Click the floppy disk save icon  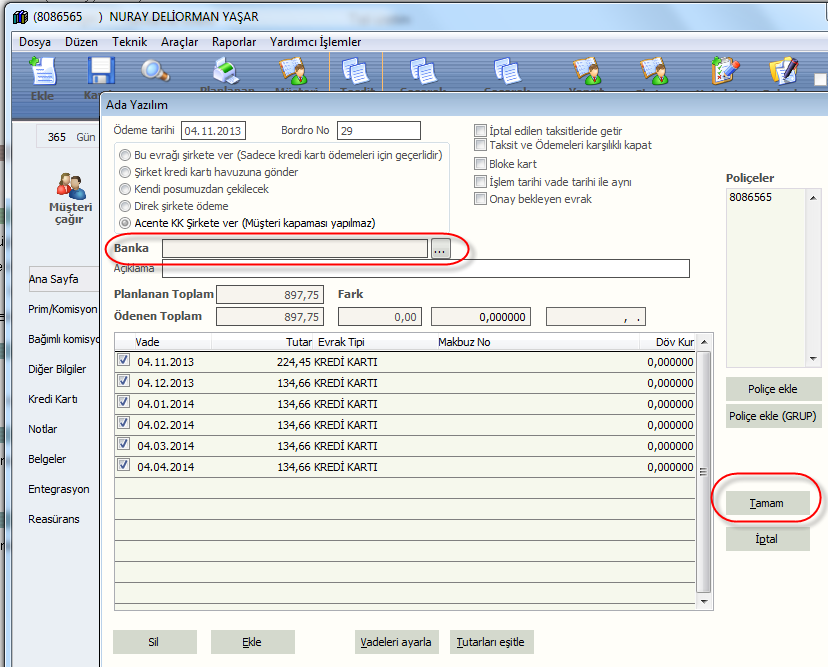coord(98,72)
